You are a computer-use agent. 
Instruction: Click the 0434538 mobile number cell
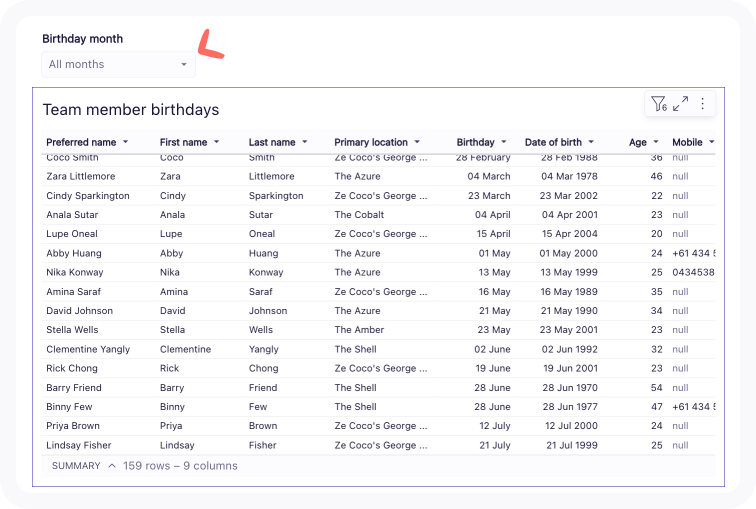pos(693,272)
